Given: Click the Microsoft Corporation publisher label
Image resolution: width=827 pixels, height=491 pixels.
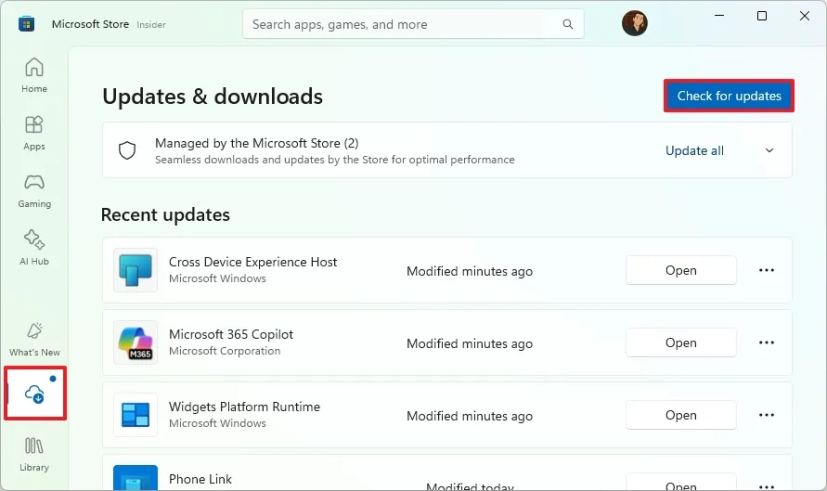Looking at the screenshot, I should click(x=225, y=351).
